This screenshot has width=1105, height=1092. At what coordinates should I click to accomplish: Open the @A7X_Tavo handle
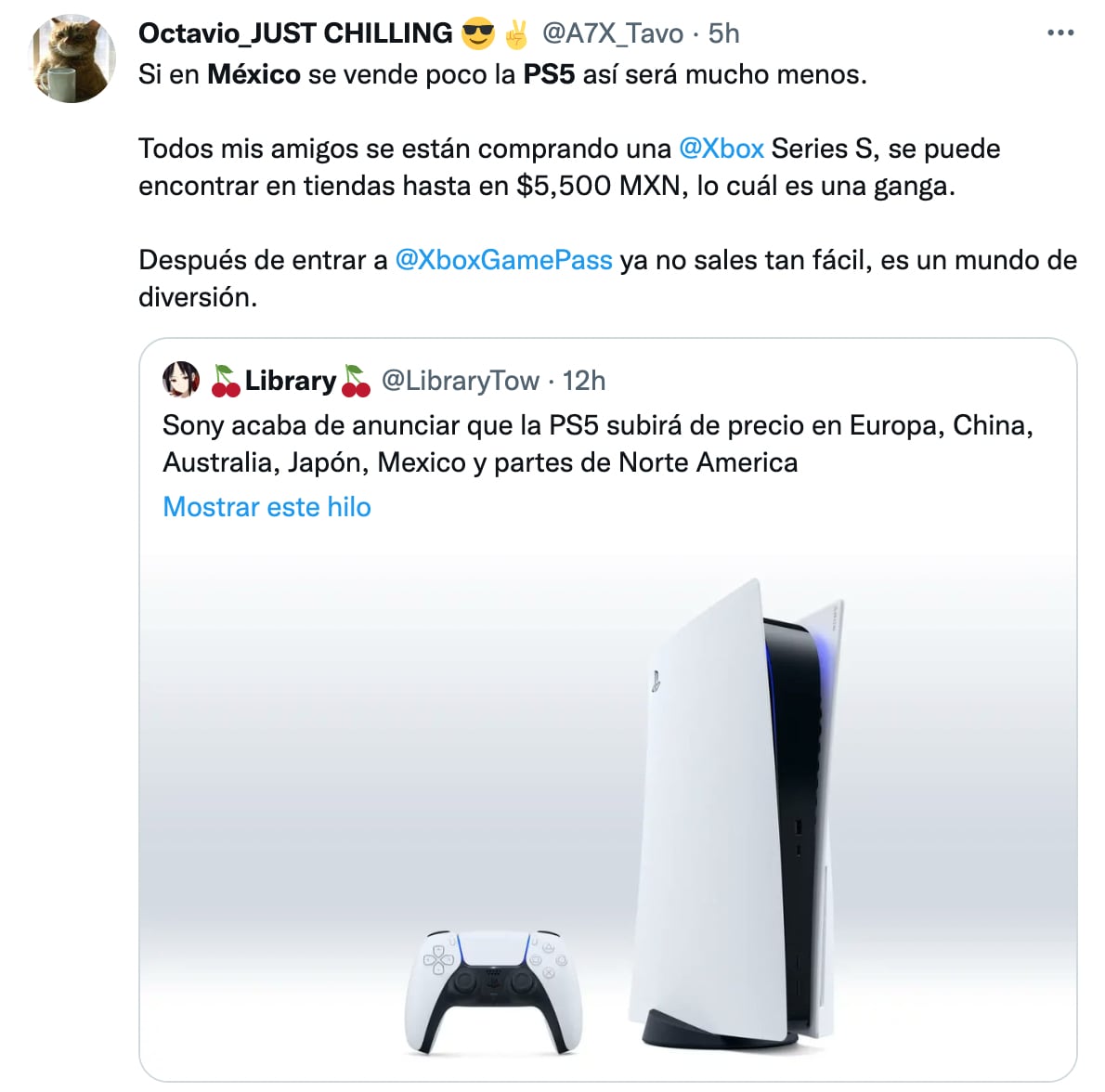pyautogui.click(x=613, y=33)
